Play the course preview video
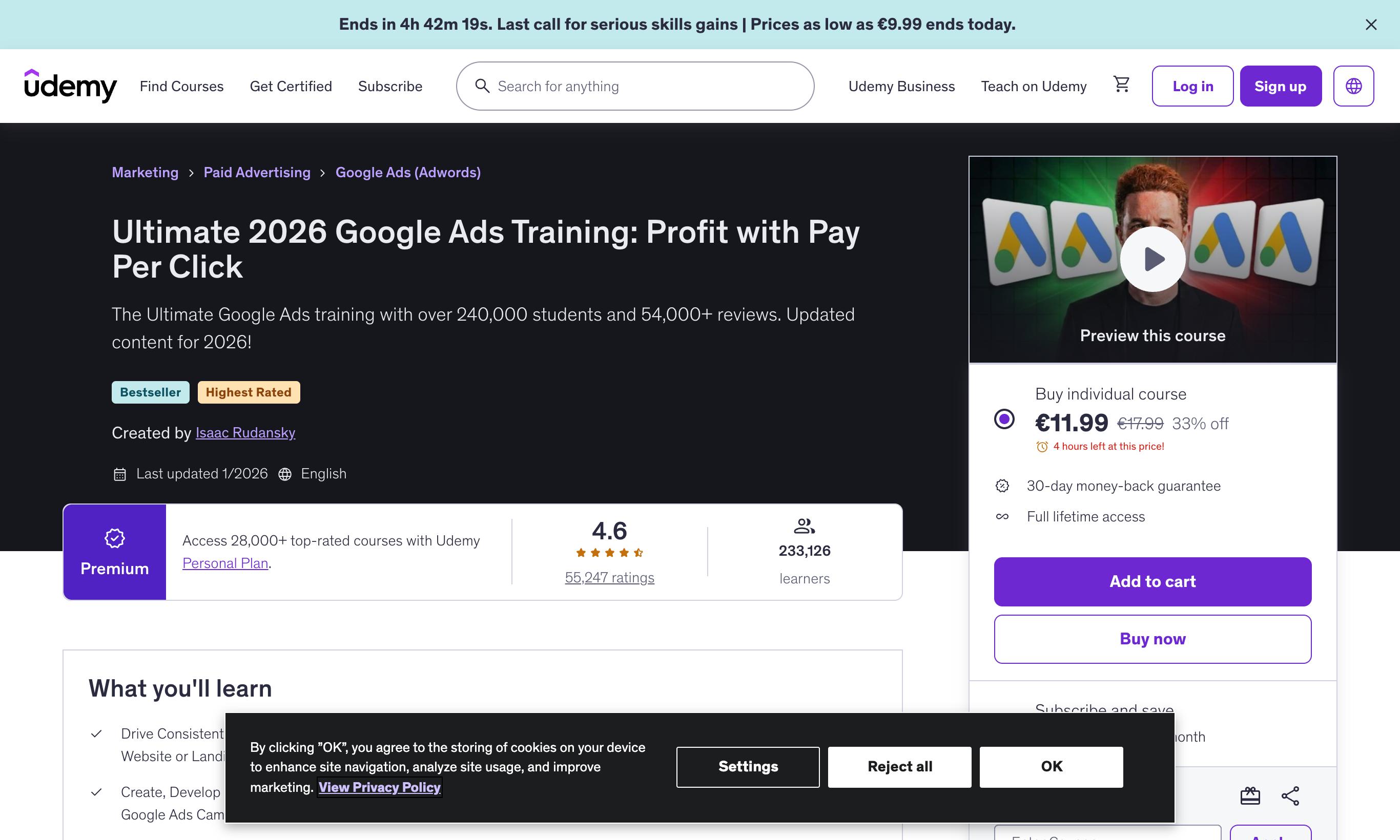The width and height of the screenshot is (1400, 840). tap(1152, 259)
